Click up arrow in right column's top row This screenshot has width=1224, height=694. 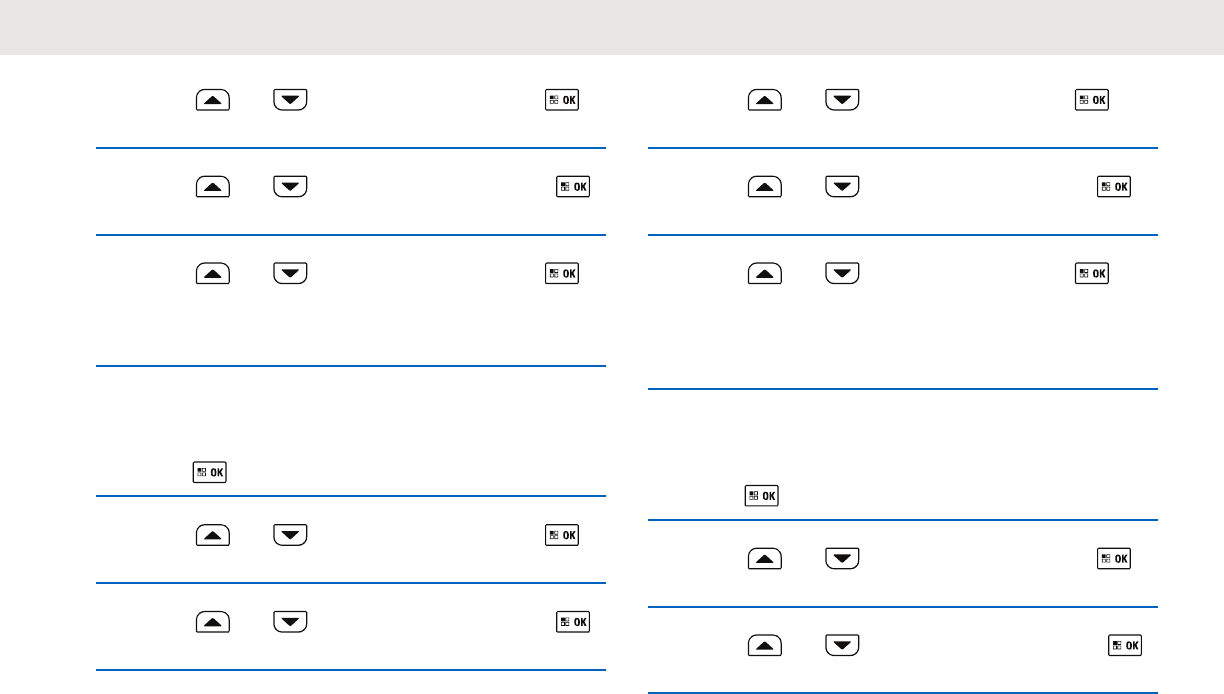766,100
